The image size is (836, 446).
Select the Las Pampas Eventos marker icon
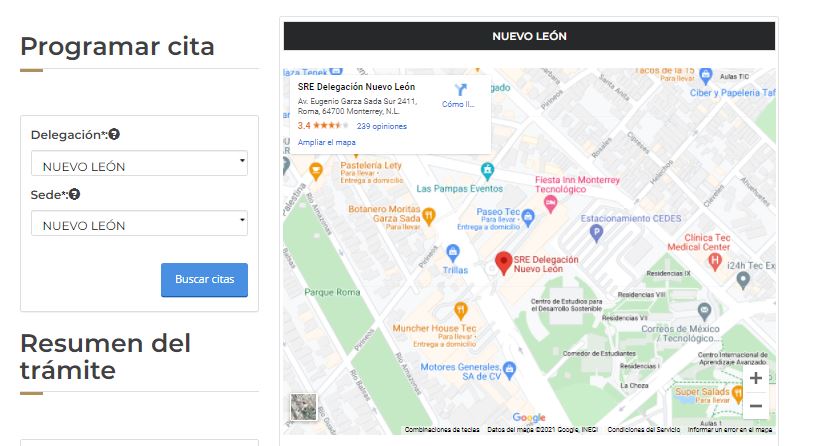tap(487, 171)
